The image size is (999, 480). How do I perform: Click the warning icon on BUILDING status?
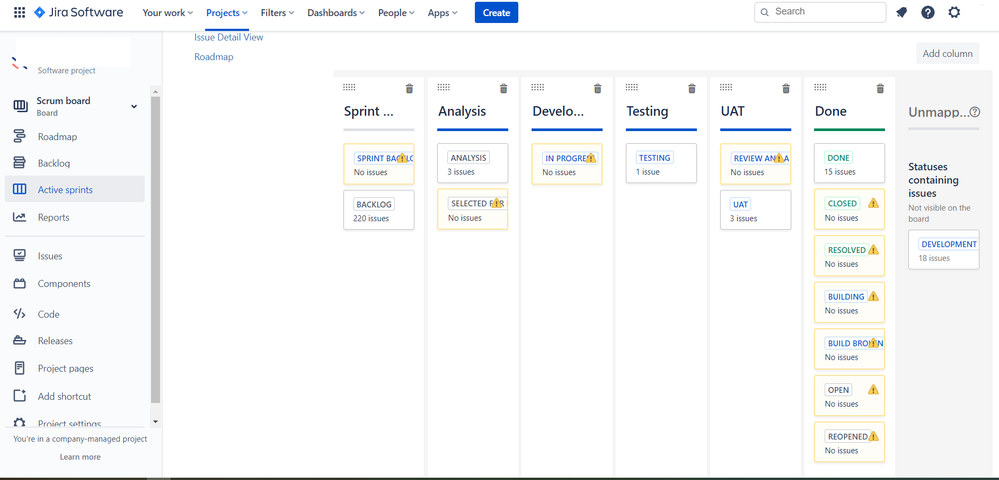click(x=873, y=296)
